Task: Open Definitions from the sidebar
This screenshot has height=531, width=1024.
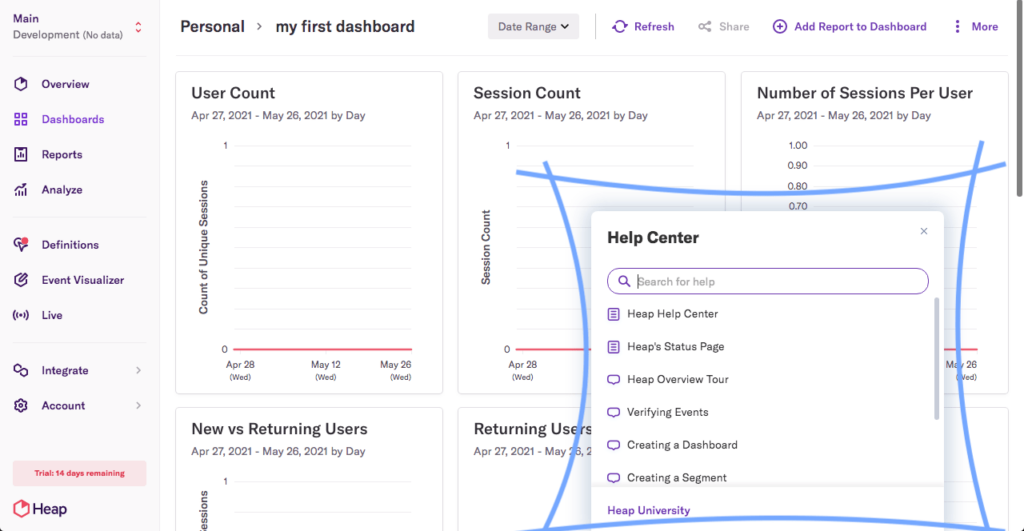Action: click(70, 245)
